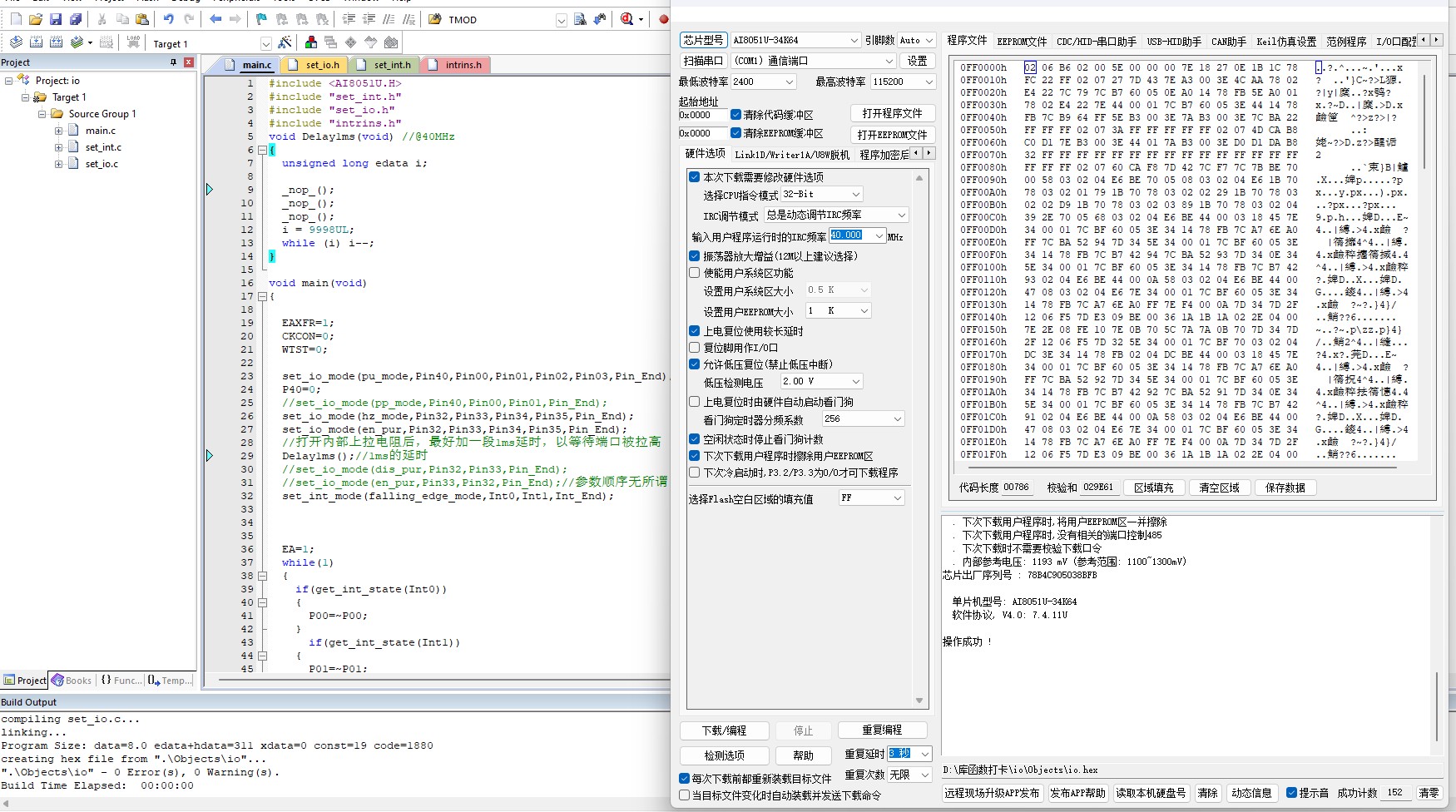Click the 起始地址 0x0000 code field

701,115
